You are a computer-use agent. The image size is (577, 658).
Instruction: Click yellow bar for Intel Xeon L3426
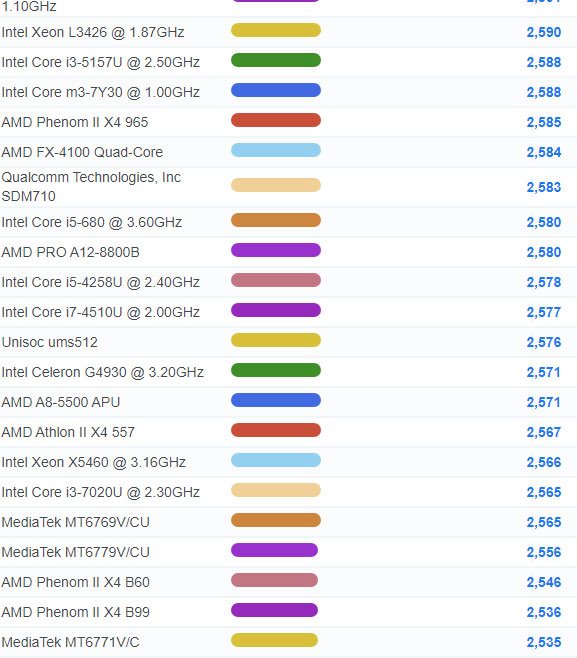tap(276, 30)
